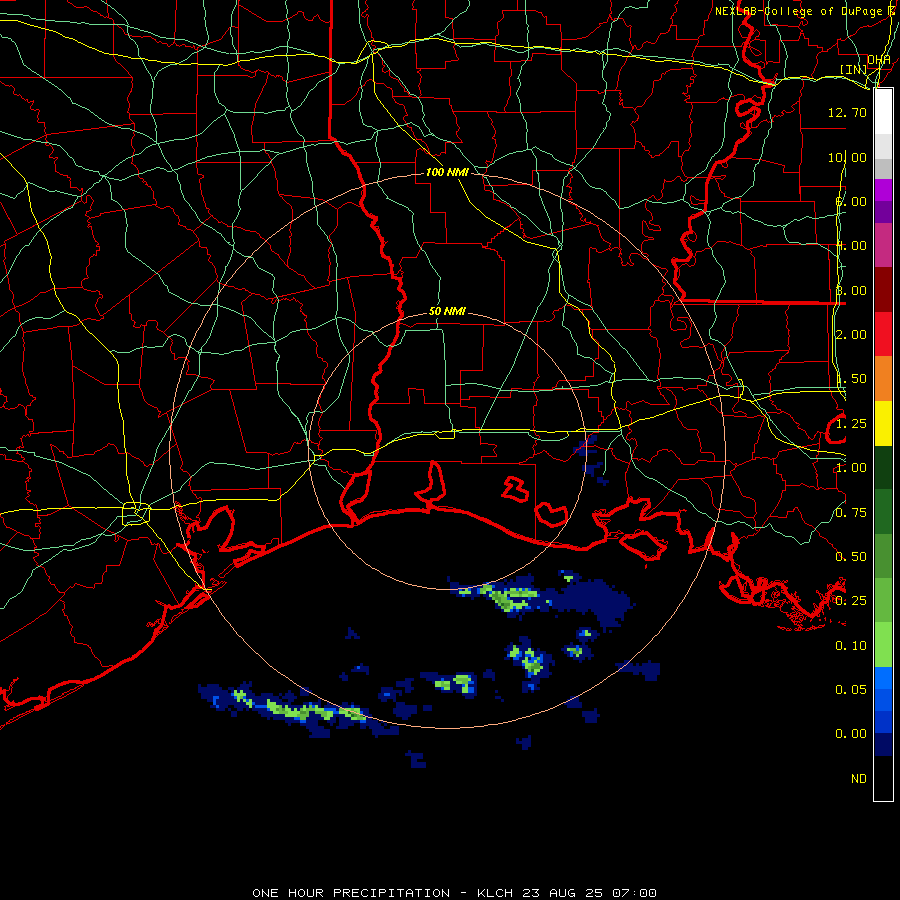Click the 50 NMI range ring label
This screenshot has height=900, width=900.
tap(447, 311)
